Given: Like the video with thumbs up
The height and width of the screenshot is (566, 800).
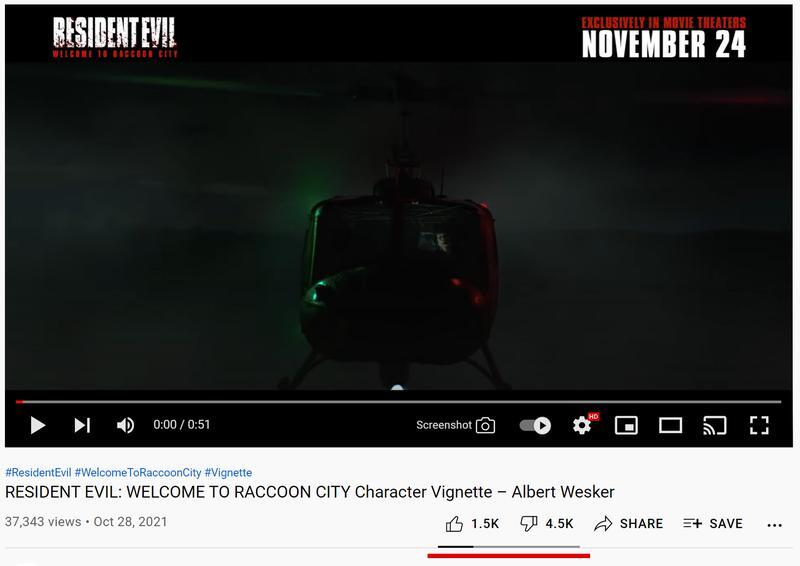Looking at the screenshot, I should (472, 524).
